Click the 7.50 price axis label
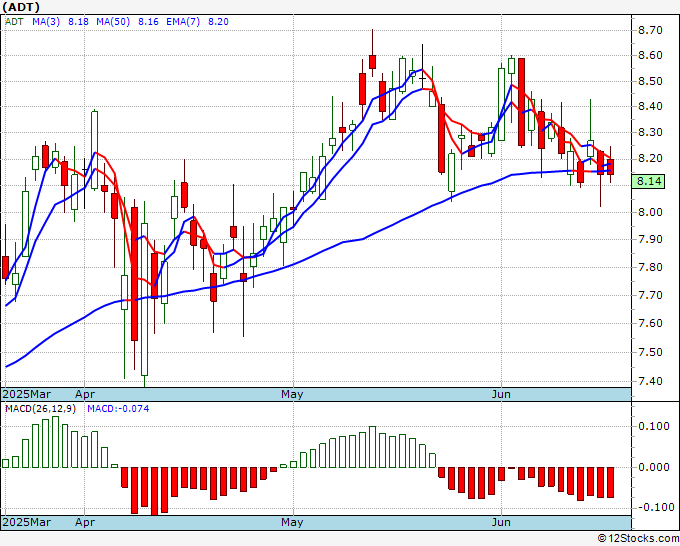Viewport: 680px width, 546px height. [x=650, y=352]
